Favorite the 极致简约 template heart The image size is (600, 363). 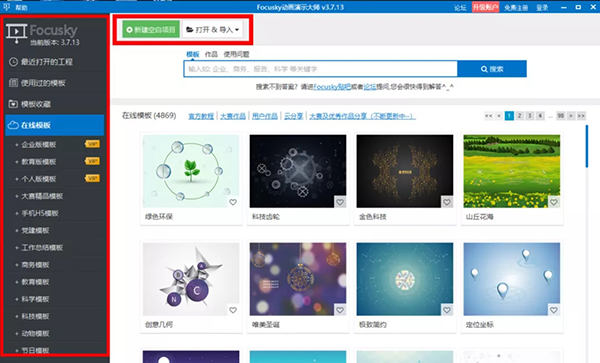tap(447, 310)
